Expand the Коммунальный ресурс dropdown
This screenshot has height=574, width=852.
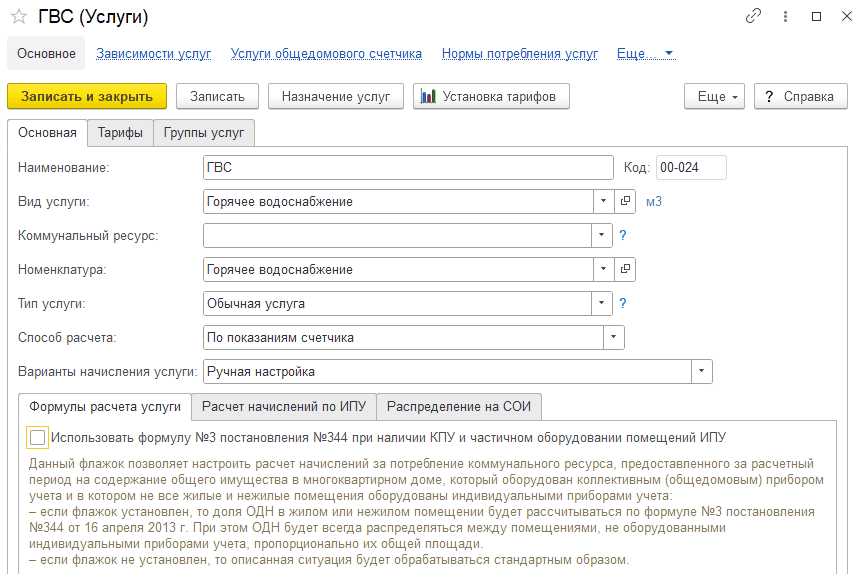[602, 235]
